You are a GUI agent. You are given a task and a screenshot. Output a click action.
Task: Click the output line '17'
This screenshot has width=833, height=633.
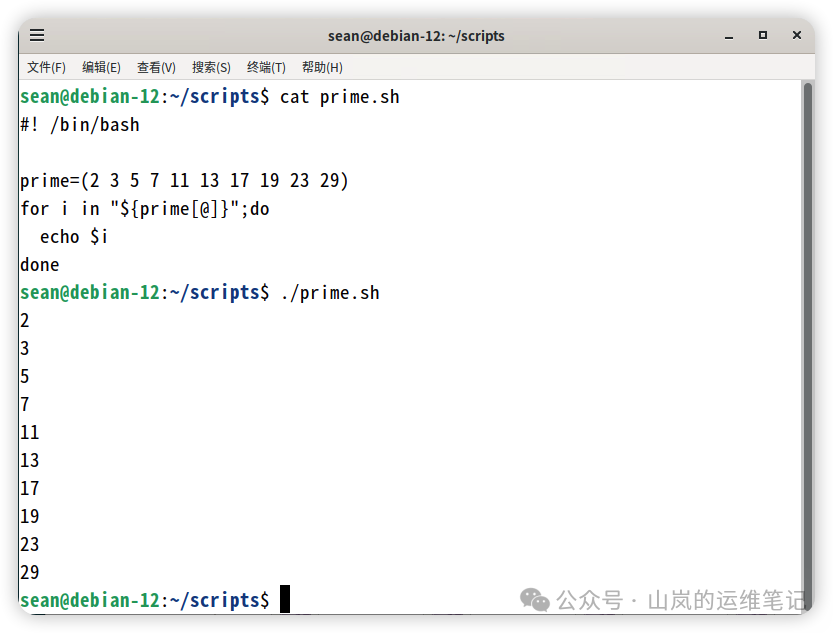[30, 489]
